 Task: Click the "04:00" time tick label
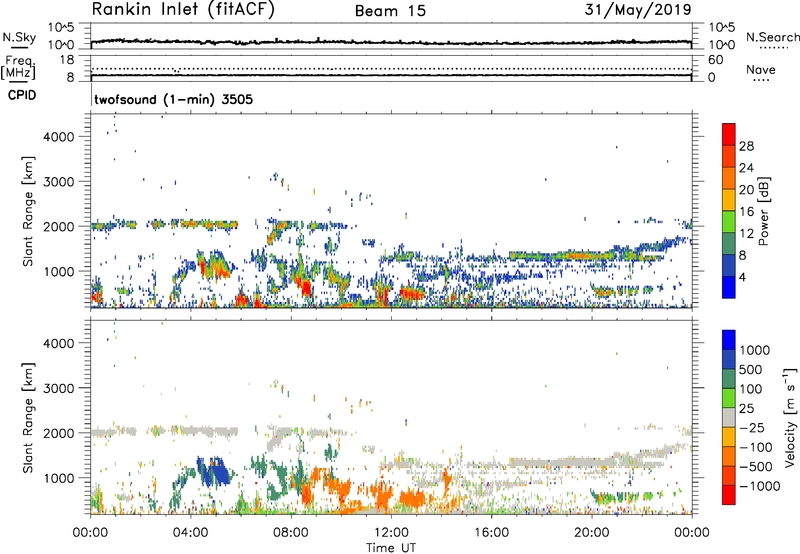(190, 533)
